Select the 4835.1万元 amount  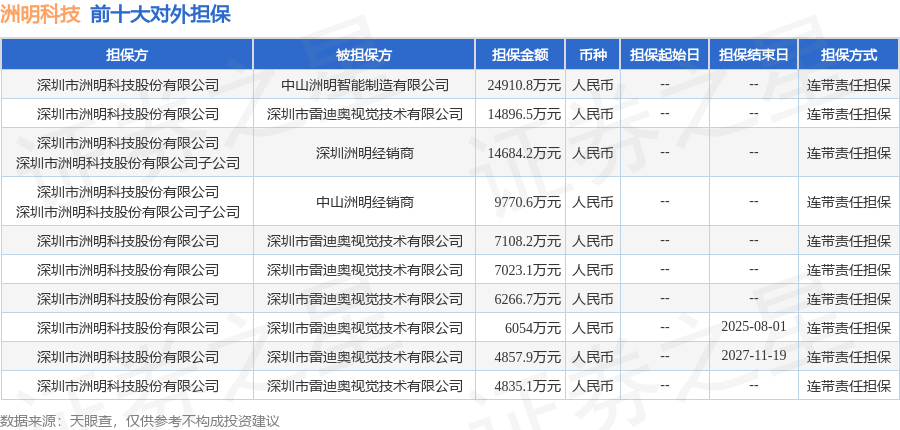tap(525, 385)
